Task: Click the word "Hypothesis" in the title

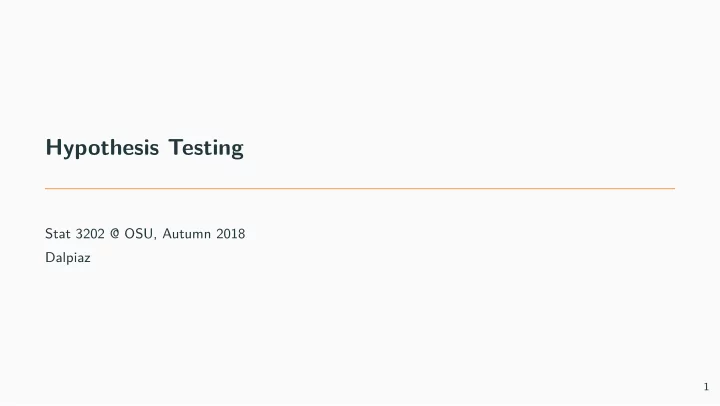Action: coord(102,148)
